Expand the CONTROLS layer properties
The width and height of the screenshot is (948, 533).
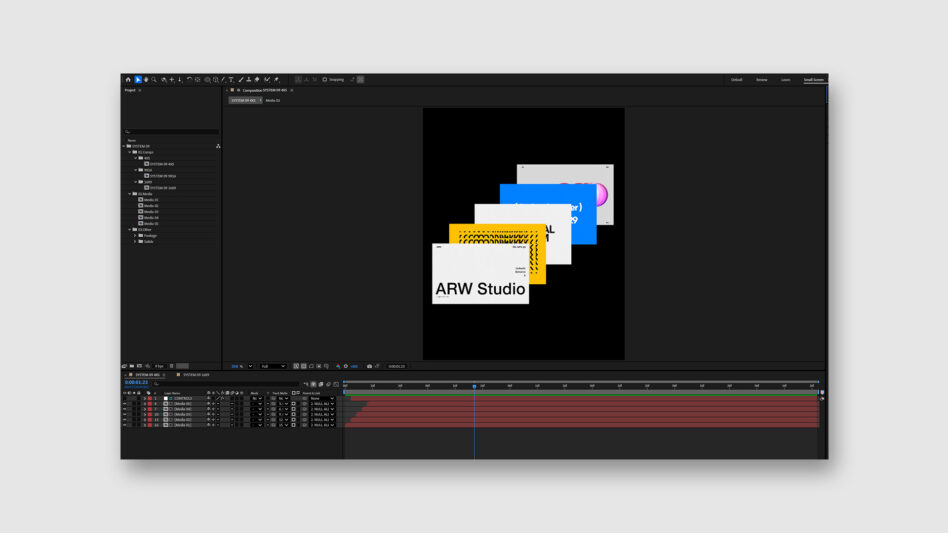[x=145, y=398]
